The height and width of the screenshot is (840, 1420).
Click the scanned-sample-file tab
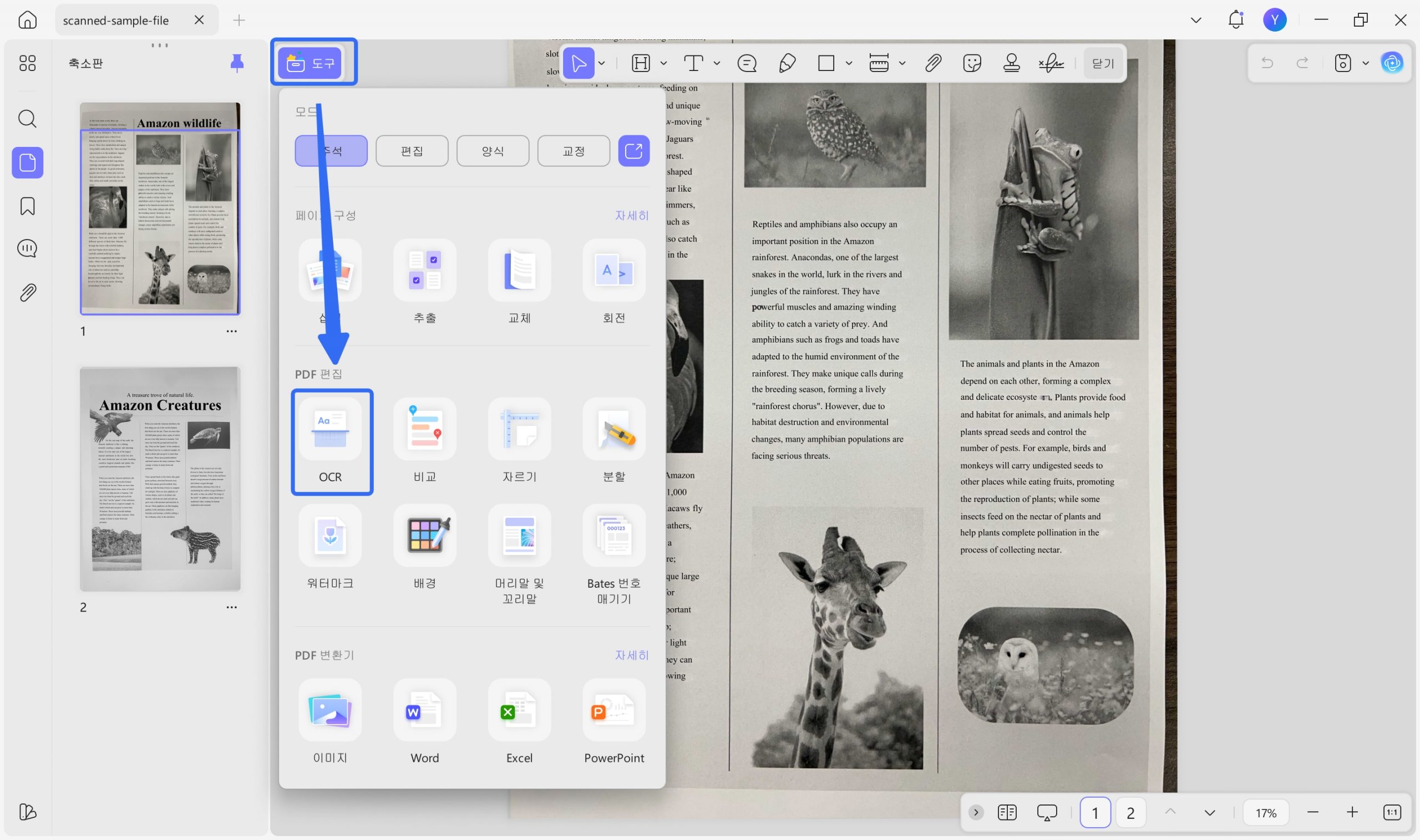coord(116,21)
